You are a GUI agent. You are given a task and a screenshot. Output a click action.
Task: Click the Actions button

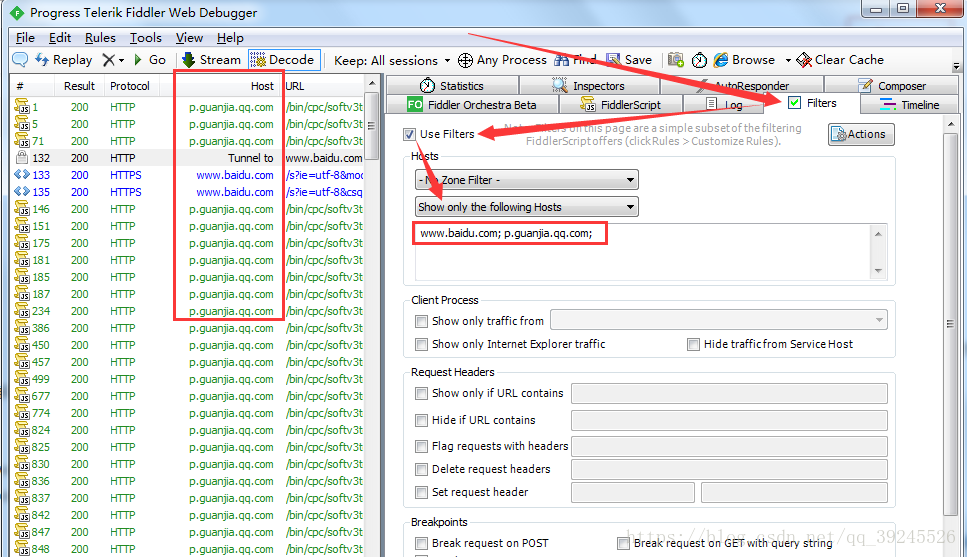(861, 134)
